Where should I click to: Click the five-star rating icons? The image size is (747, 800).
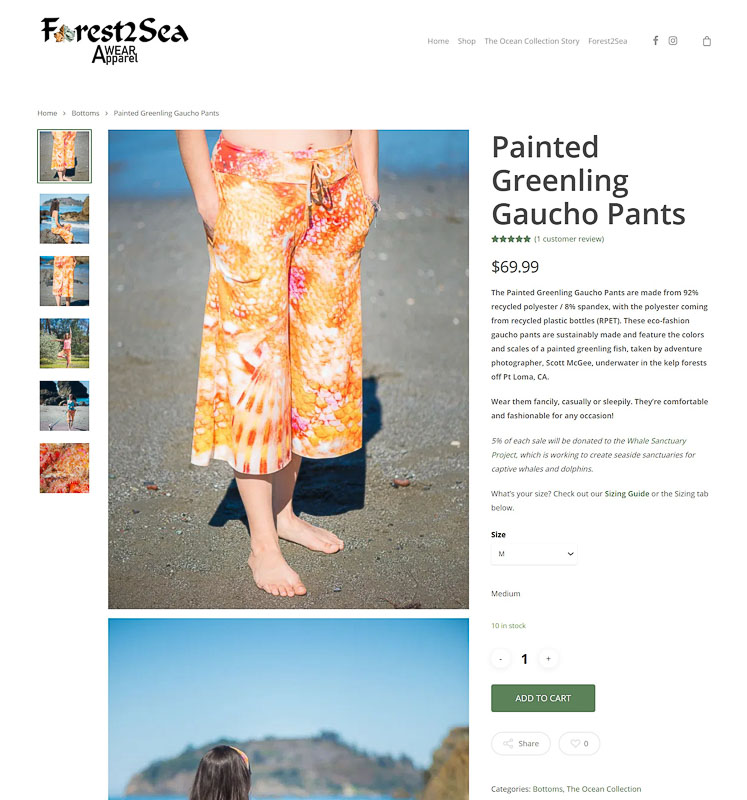[x=511, y=239]
